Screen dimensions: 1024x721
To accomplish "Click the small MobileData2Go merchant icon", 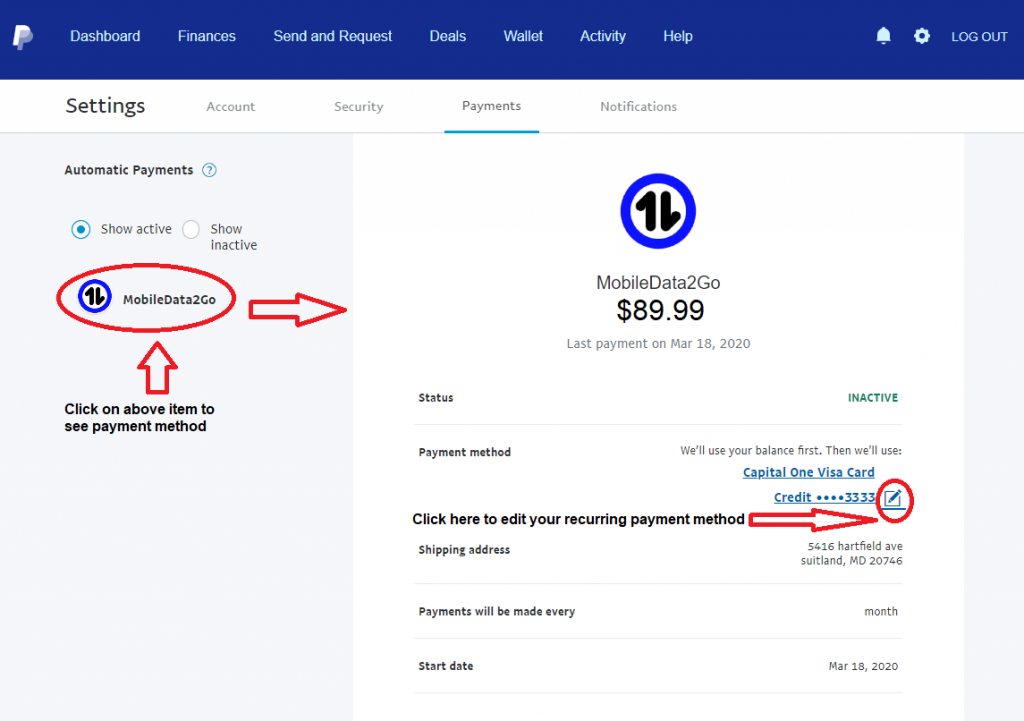I will tap(95, 296).
